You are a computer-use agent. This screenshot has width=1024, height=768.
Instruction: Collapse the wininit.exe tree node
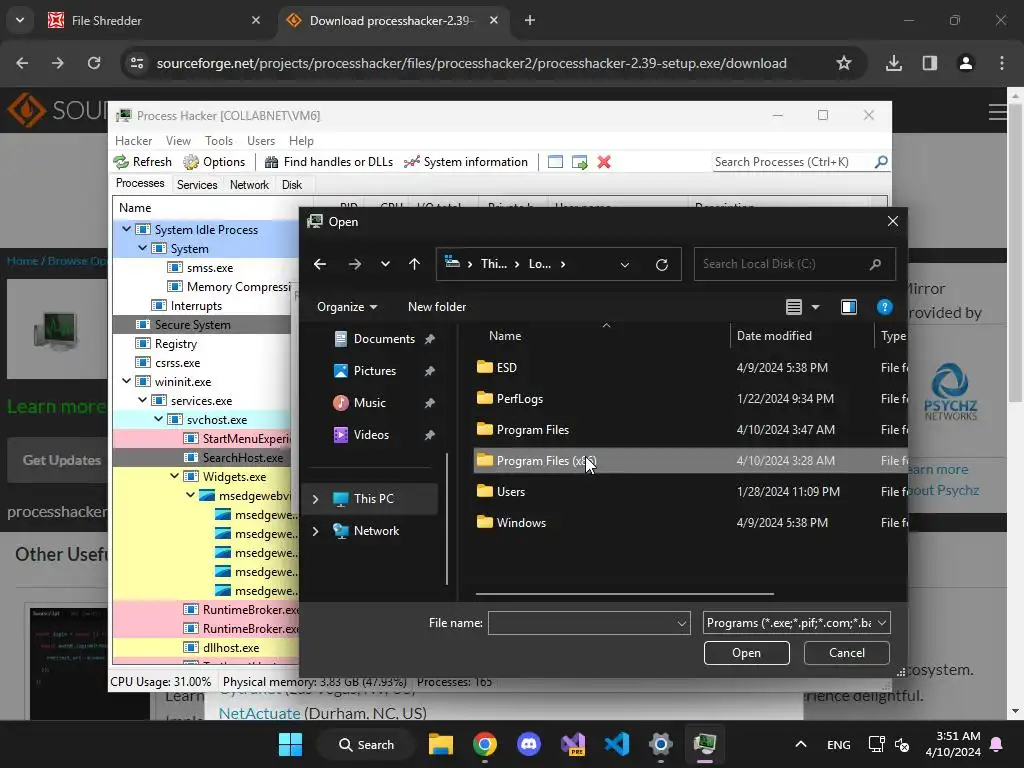127,381
